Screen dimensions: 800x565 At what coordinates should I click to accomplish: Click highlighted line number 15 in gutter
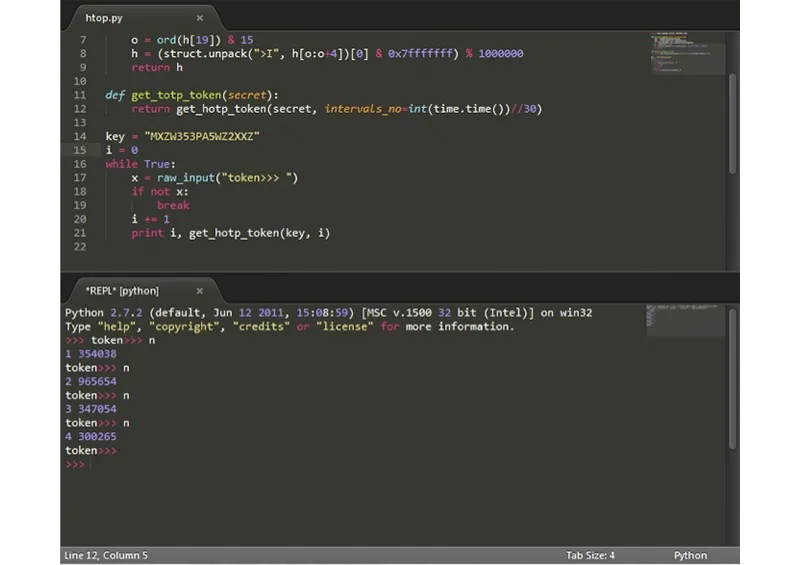80,150
